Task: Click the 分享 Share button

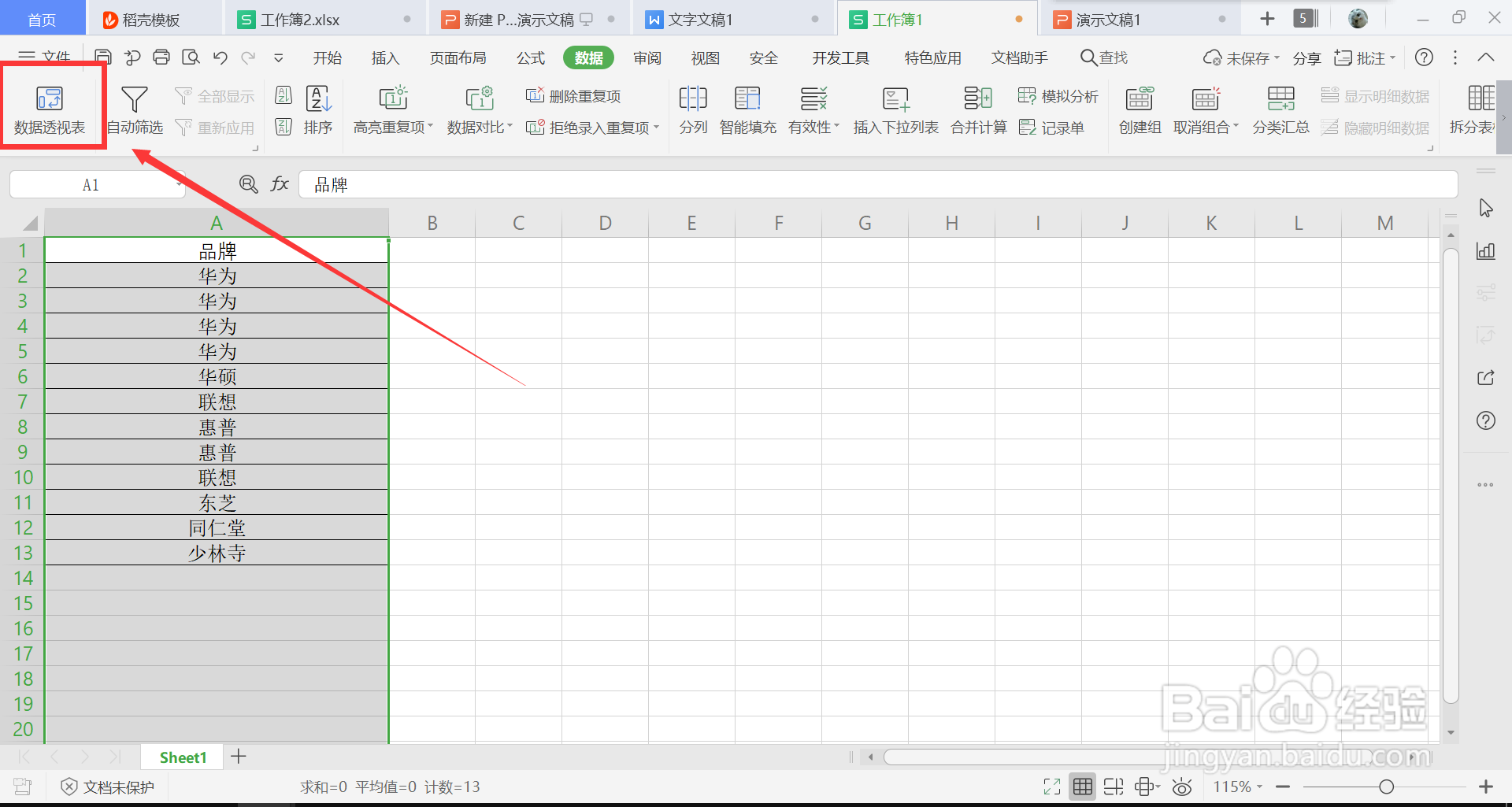Action: (x=1306, y=57)
